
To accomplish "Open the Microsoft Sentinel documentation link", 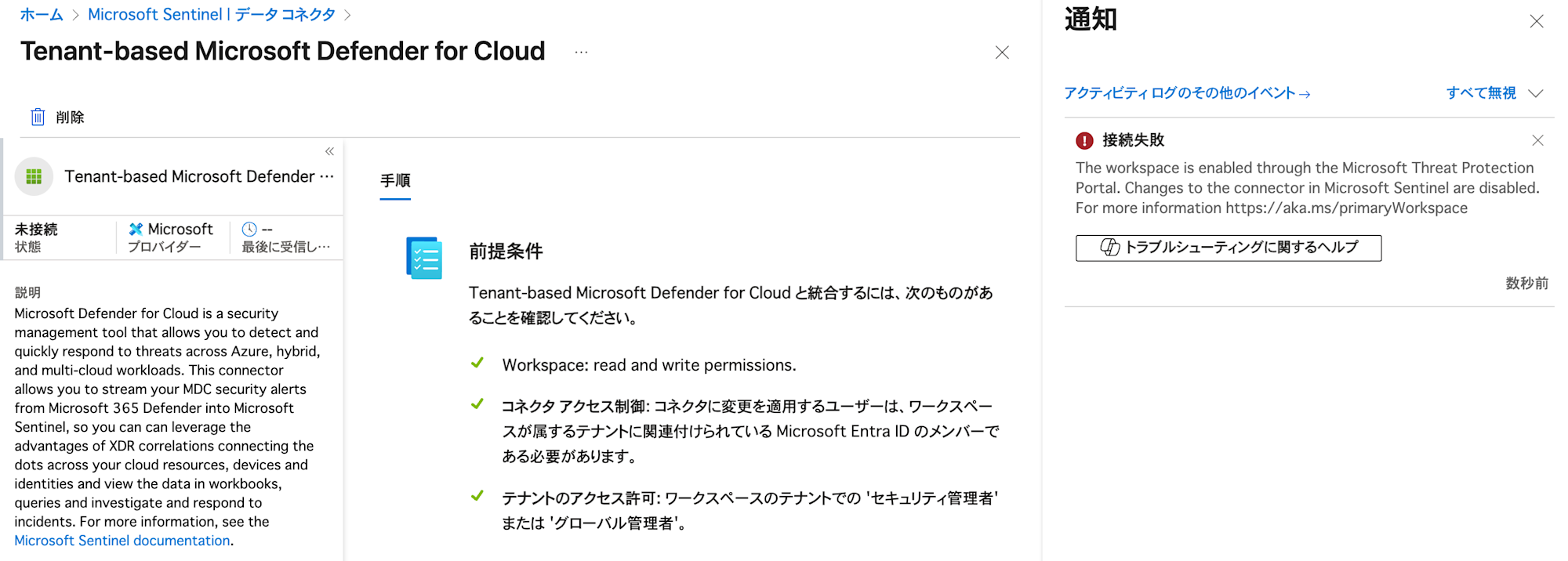I will click(x=122, y=541).
